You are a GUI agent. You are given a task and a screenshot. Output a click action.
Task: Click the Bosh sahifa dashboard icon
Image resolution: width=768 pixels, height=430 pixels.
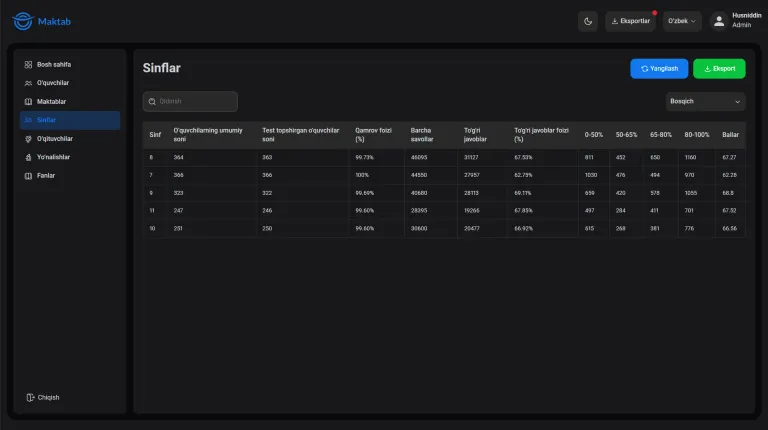pos(28,65)
